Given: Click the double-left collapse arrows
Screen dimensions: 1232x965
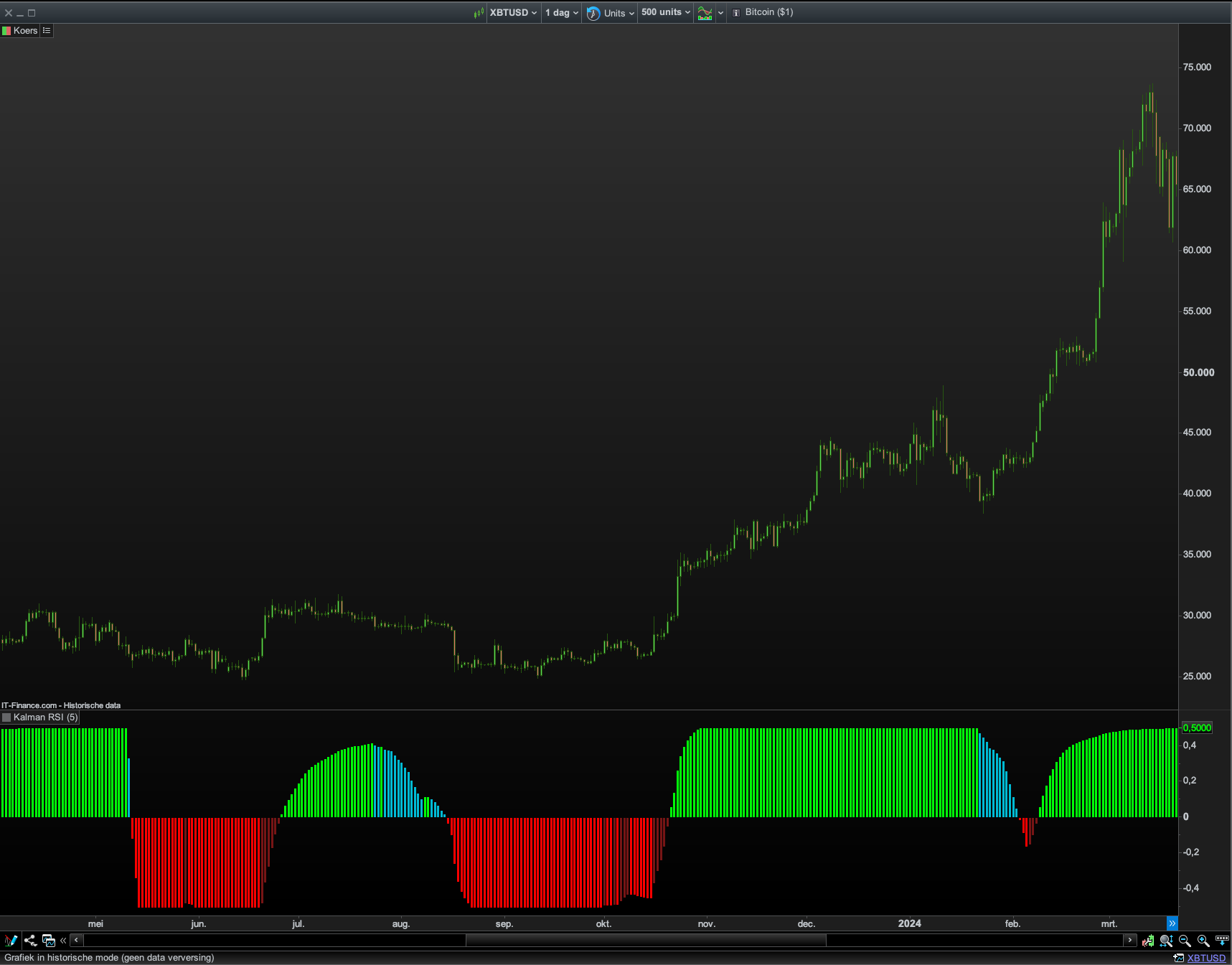Looking at the screenshot, I should coord(63,941).
